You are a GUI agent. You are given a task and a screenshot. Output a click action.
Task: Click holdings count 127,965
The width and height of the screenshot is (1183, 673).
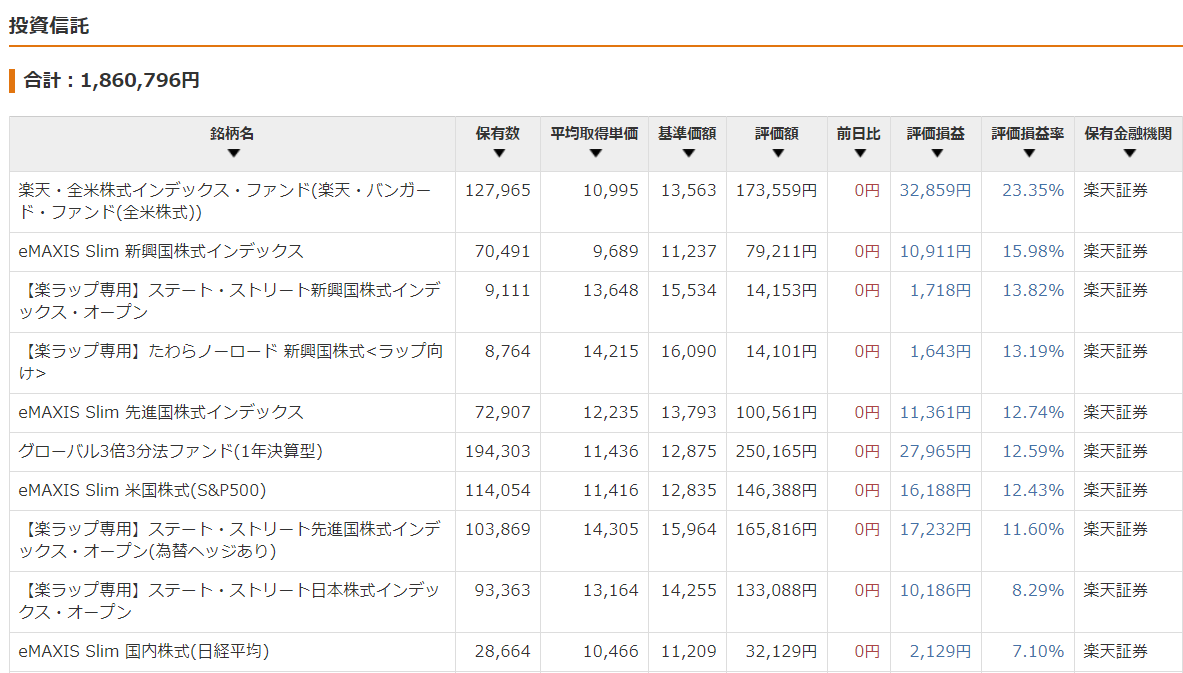click(x=498, y=190)
